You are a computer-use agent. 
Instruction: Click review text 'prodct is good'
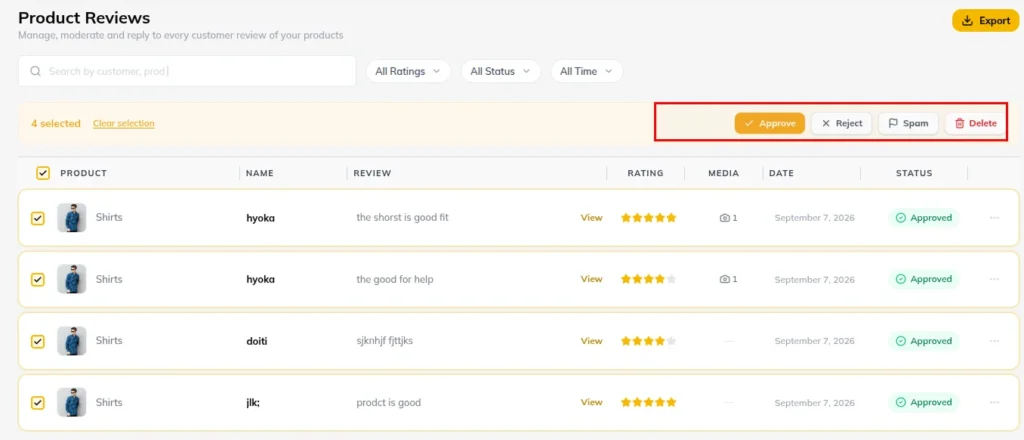tap(389, 402)
